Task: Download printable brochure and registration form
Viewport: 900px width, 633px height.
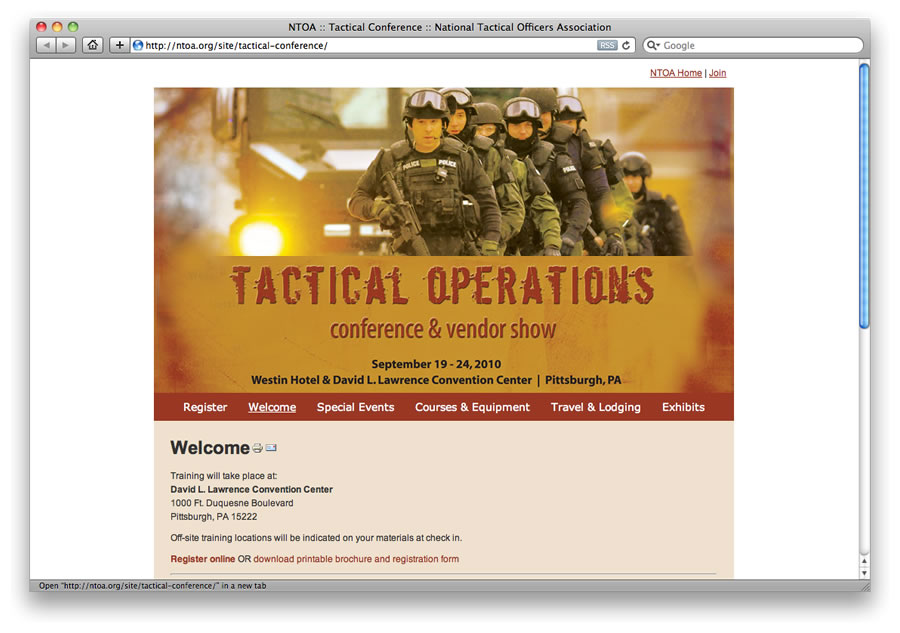Action: (x=356, y=559)
